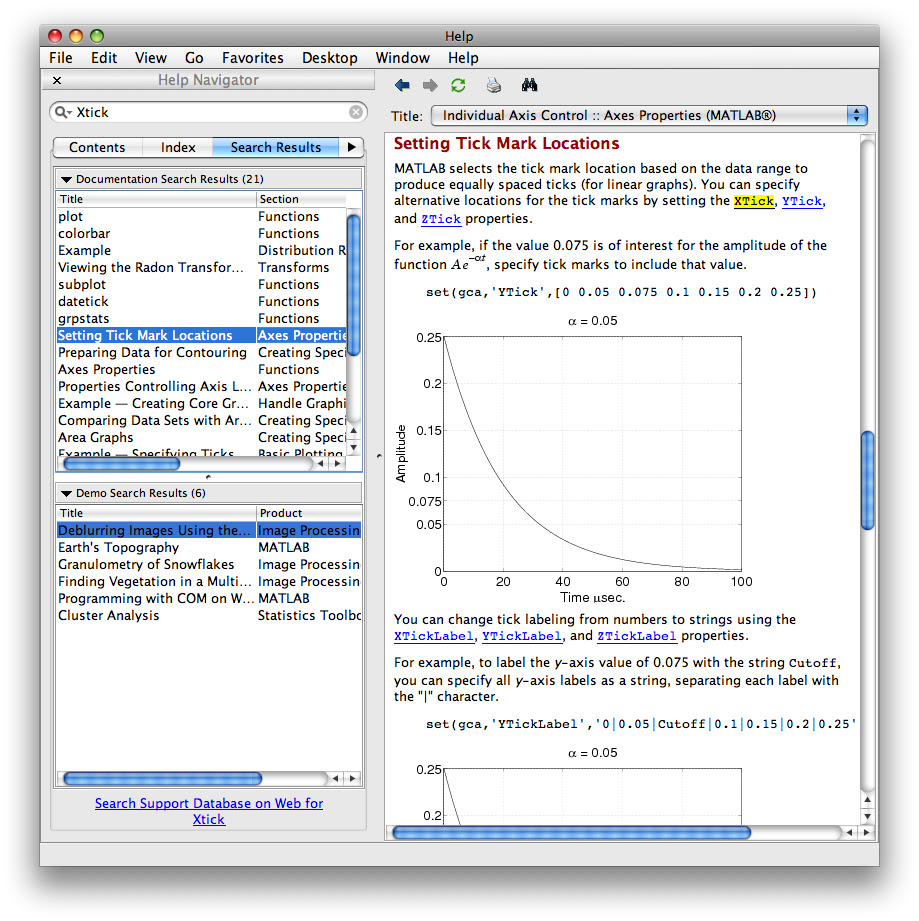
Task: Sort demo results by Product column
Action: point(309,513)
